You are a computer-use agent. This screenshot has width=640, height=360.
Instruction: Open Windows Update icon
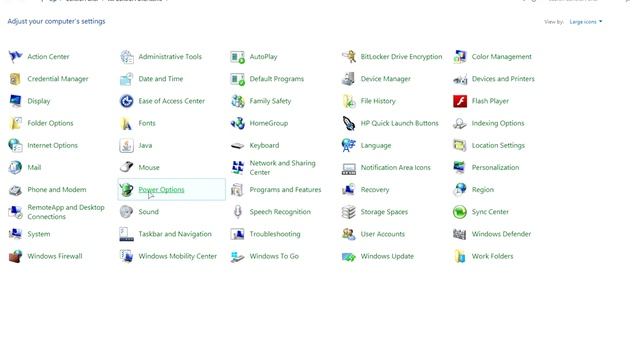click(x=349, y=256)
